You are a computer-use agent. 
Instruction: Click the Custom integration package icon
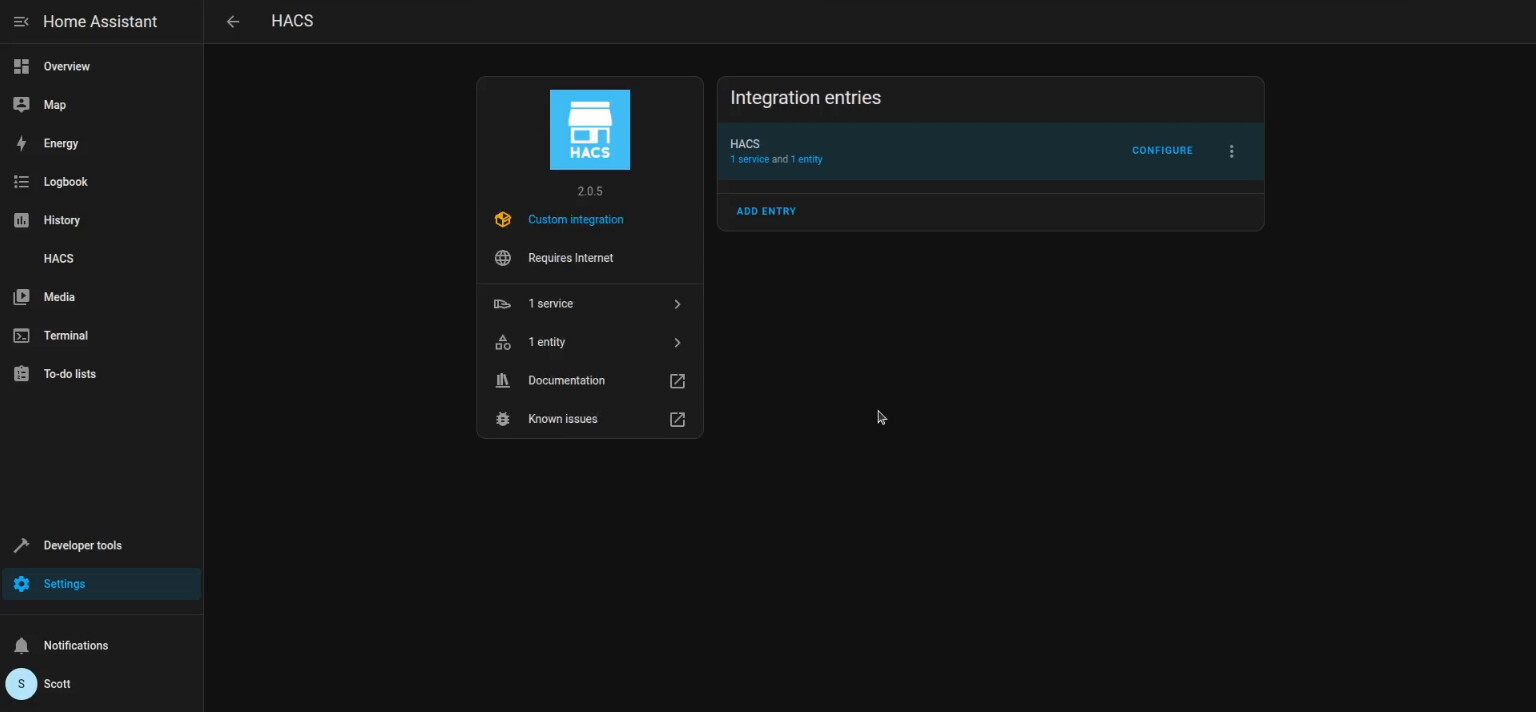[503, 220]
